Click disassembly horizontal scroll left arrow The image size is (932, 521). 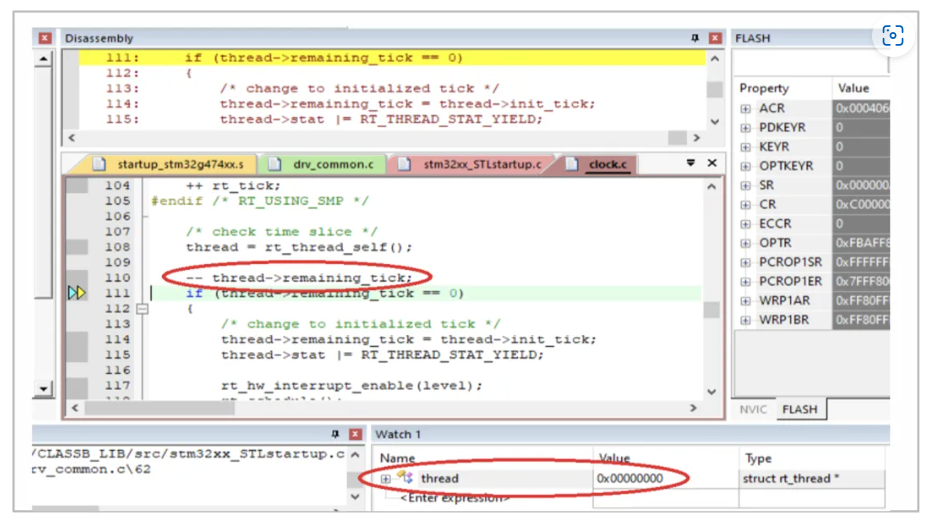[x=72, y=138]
